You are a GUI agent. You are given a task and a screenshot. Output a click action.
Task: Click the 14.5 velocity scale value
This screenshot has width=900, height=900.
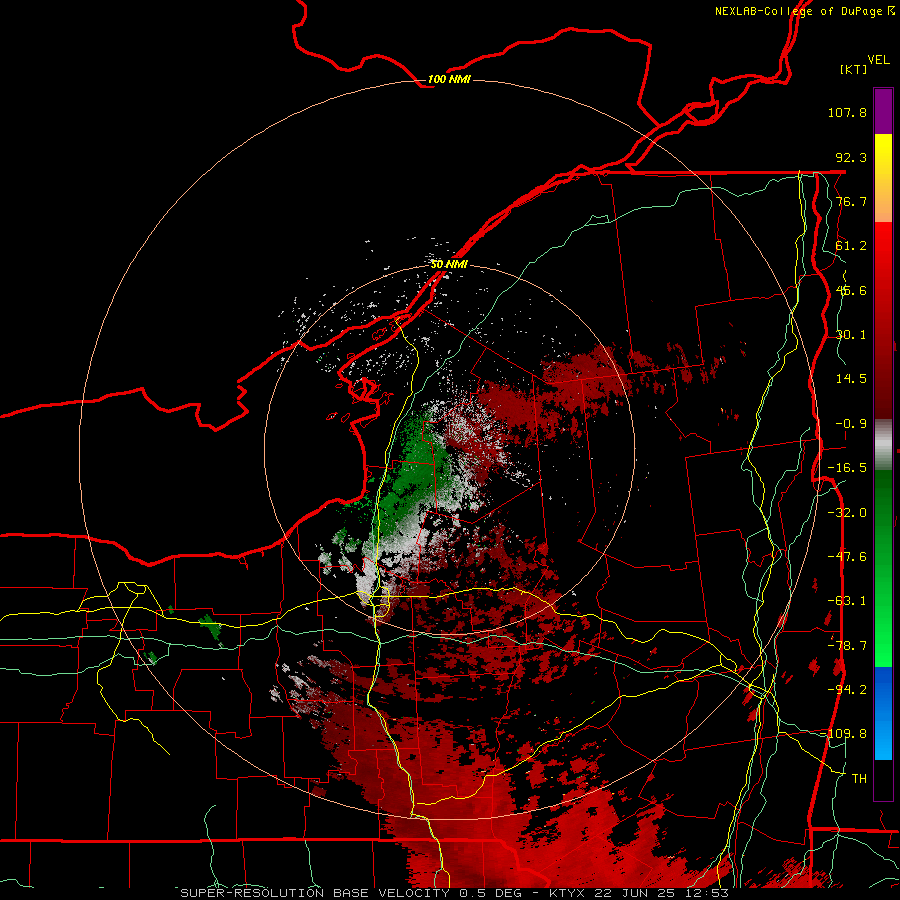851,379
